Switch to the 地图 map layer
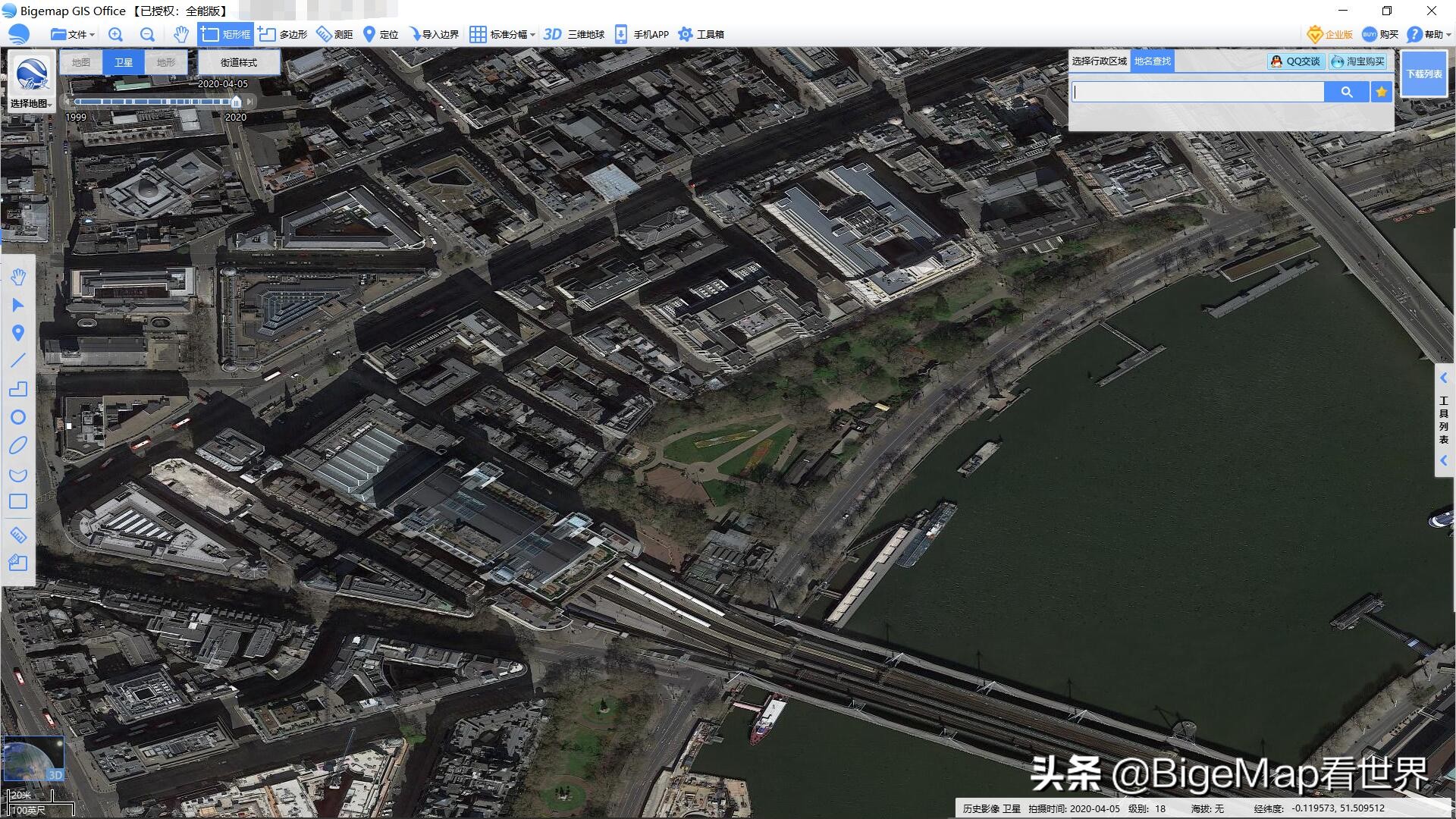This screenshot has width=1456, height=819. (81, 62)
